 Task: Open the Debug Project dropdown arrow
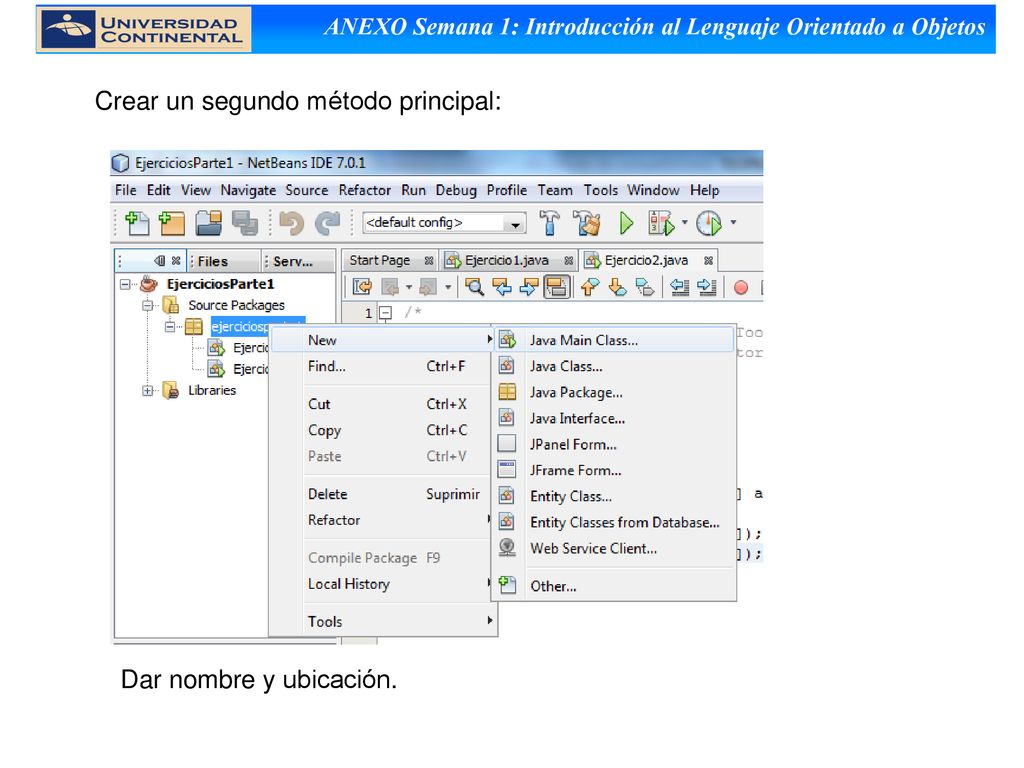pos(684,223)
